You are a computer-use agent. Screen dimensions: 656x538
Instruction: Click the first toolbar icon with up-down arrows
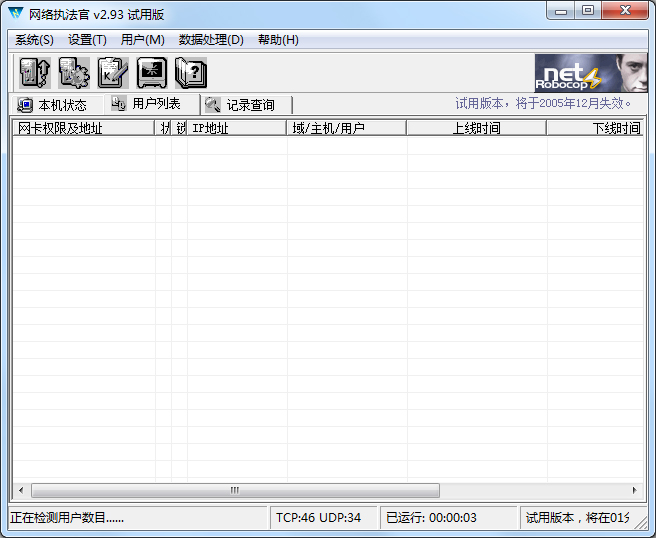35,73
